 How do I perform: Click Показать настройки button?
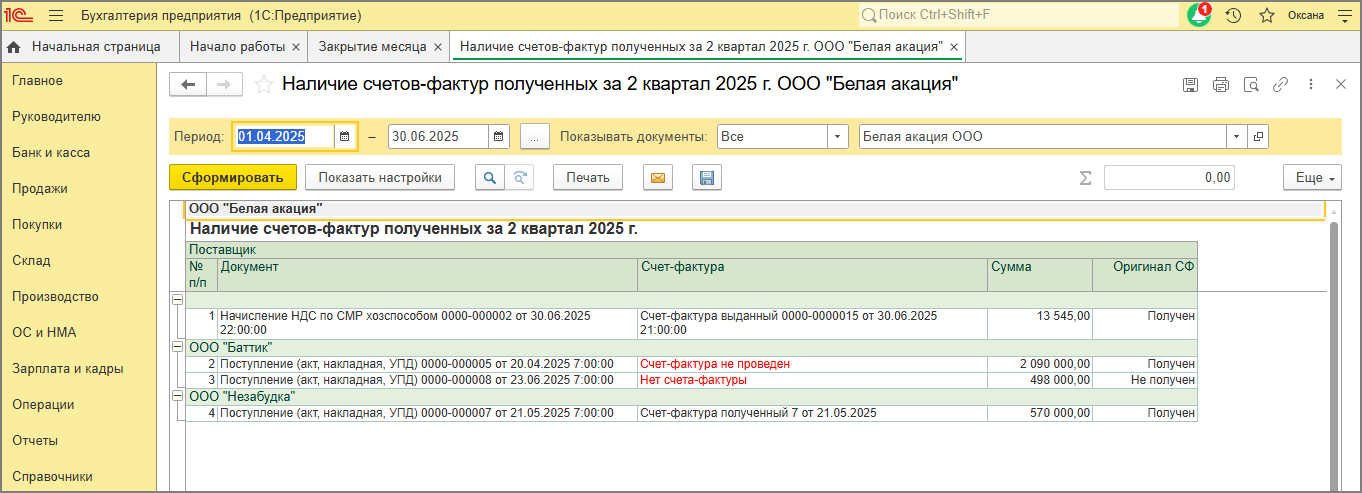pos(380,178)
